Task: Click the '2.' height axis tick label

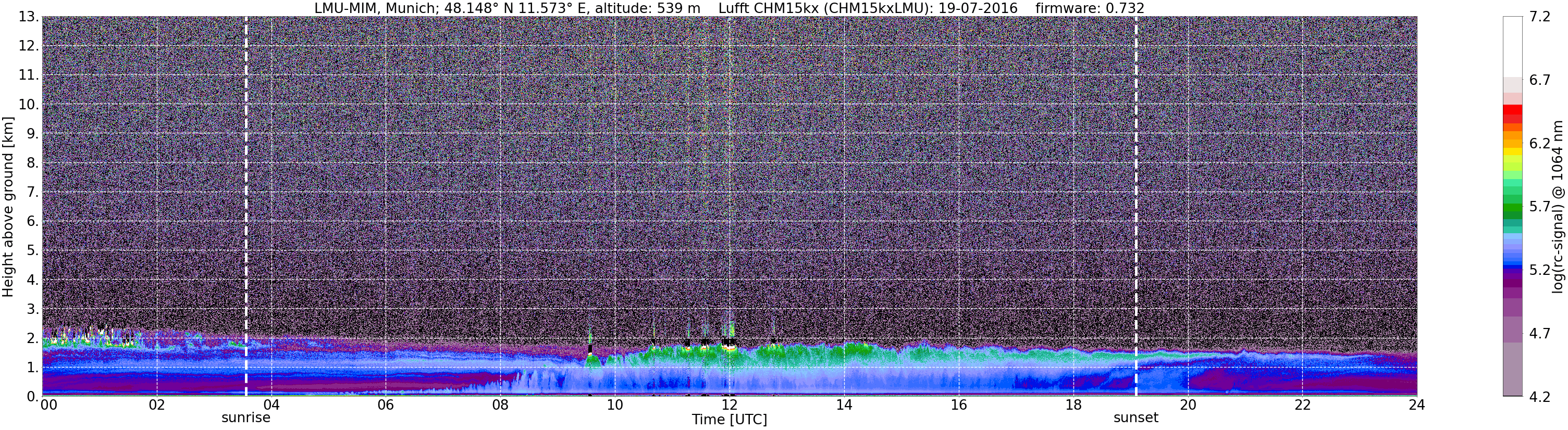Action: (33, 337)
